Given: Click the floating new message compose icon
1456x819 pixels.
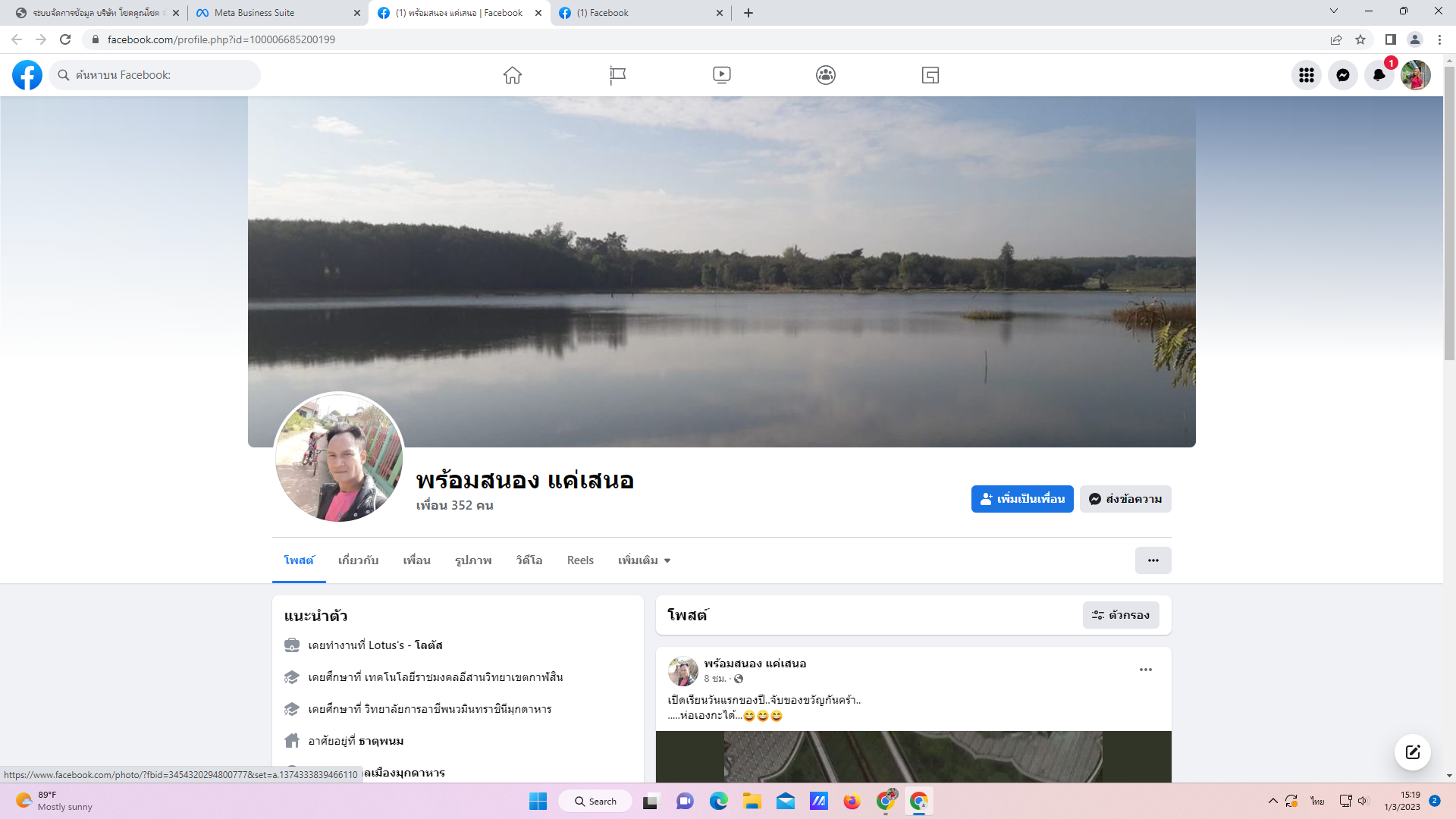Looking at the screenshot, I should (1412, 752).
